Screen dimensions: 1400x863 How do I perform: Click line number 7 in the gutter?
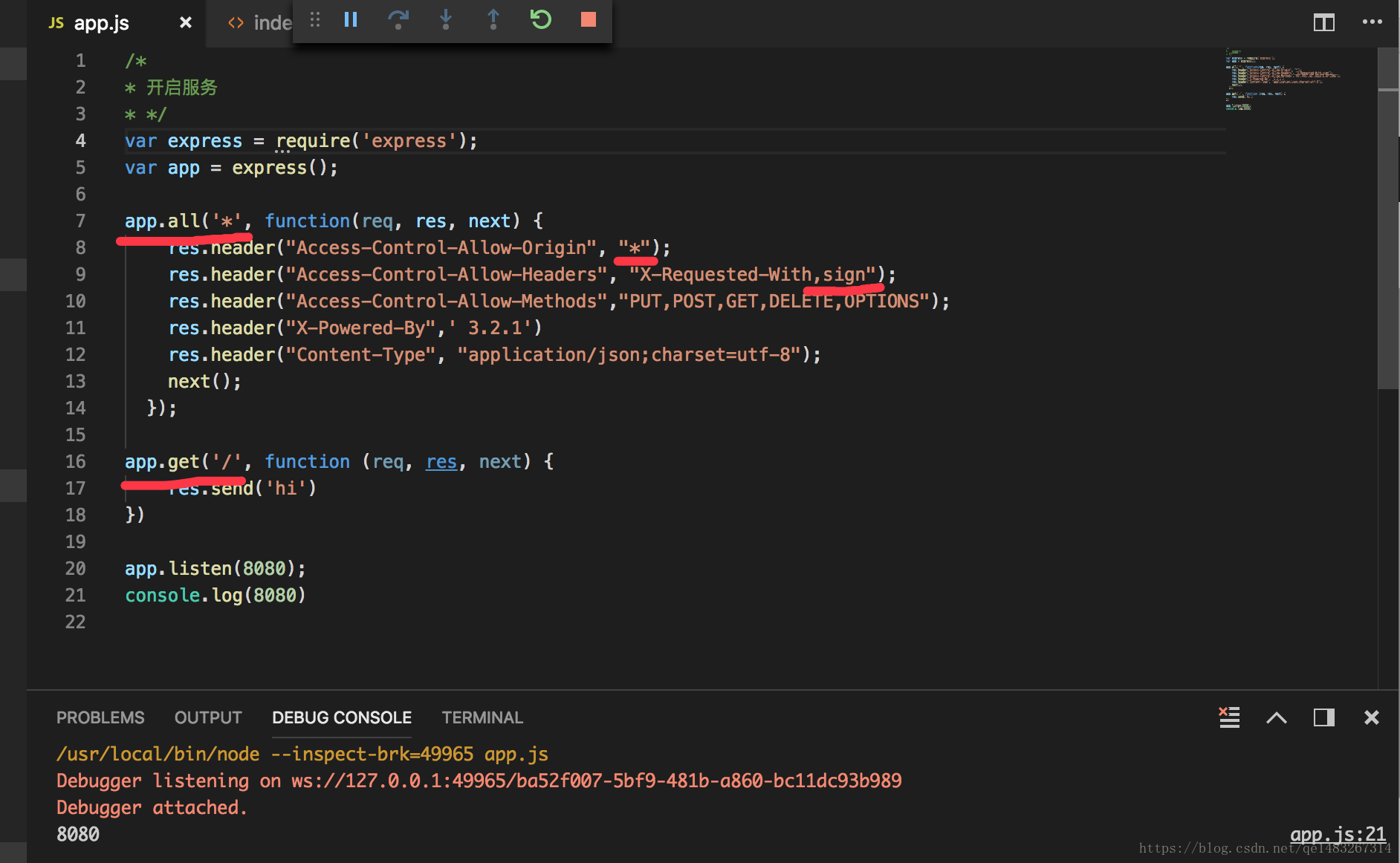pyautogui.click(x=80, y=221)
